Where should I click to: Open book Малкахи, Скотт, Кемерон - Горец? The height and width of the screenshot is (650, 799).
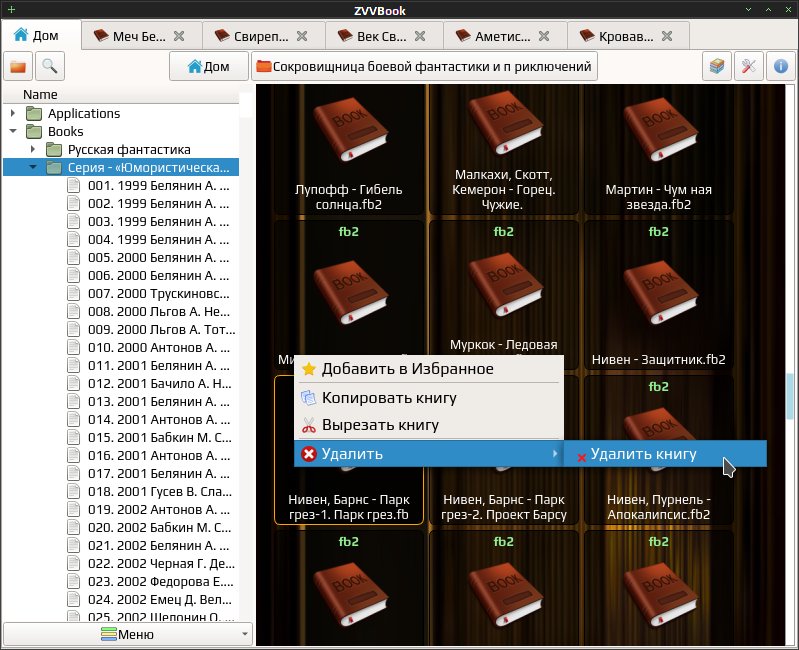(503, 150)
